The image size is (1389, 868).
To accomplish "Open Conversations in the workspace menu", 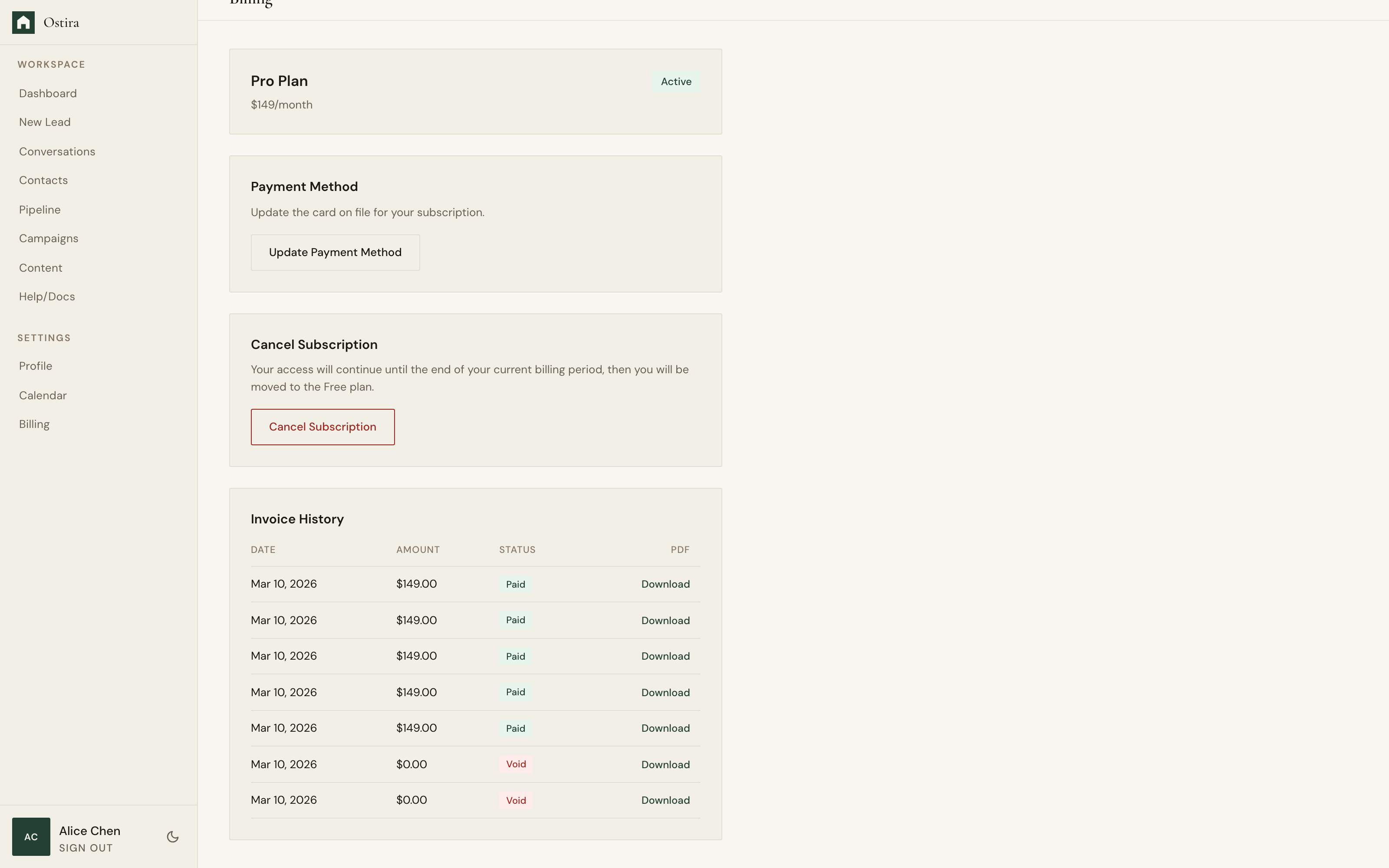I will coord(57,151).
